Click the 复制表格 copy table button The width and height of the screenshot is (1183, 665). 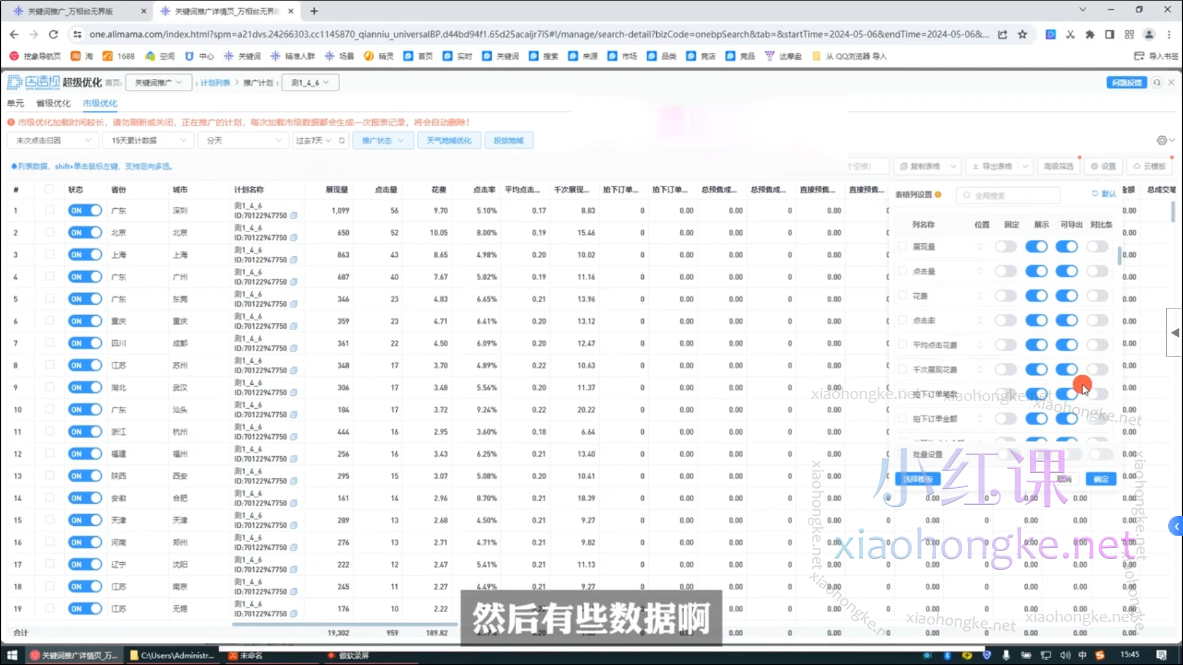click(x=926, y=166)
